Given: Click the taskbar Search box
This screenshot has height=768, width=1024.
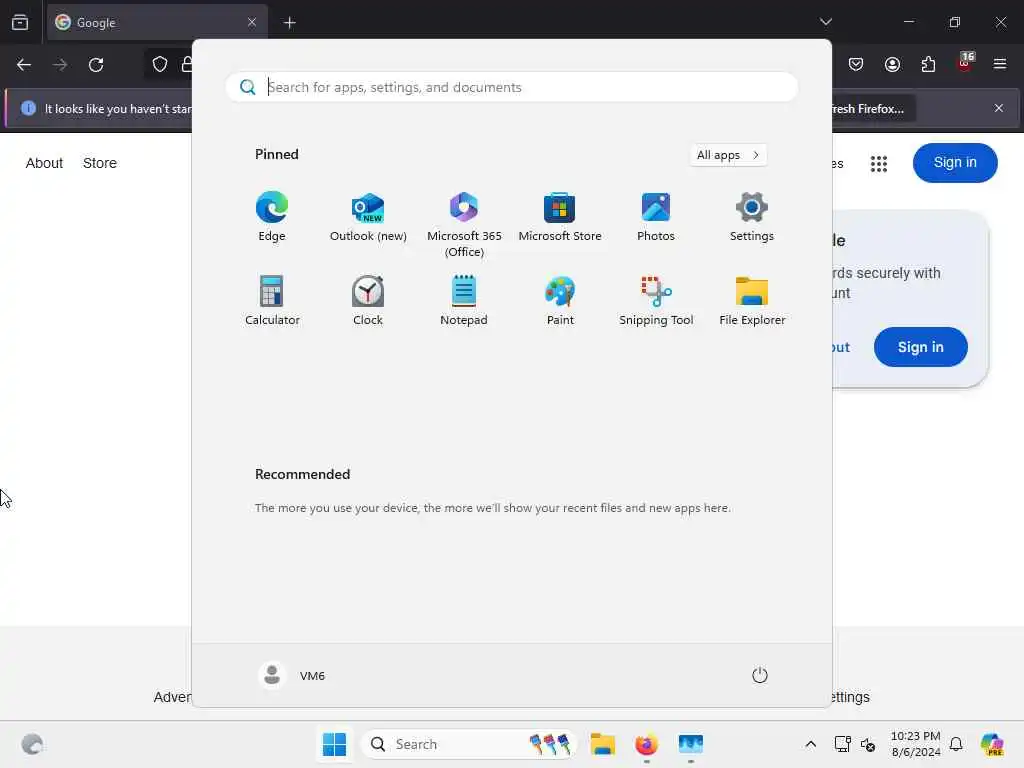Looking at the screenshot, I should 469,744.
